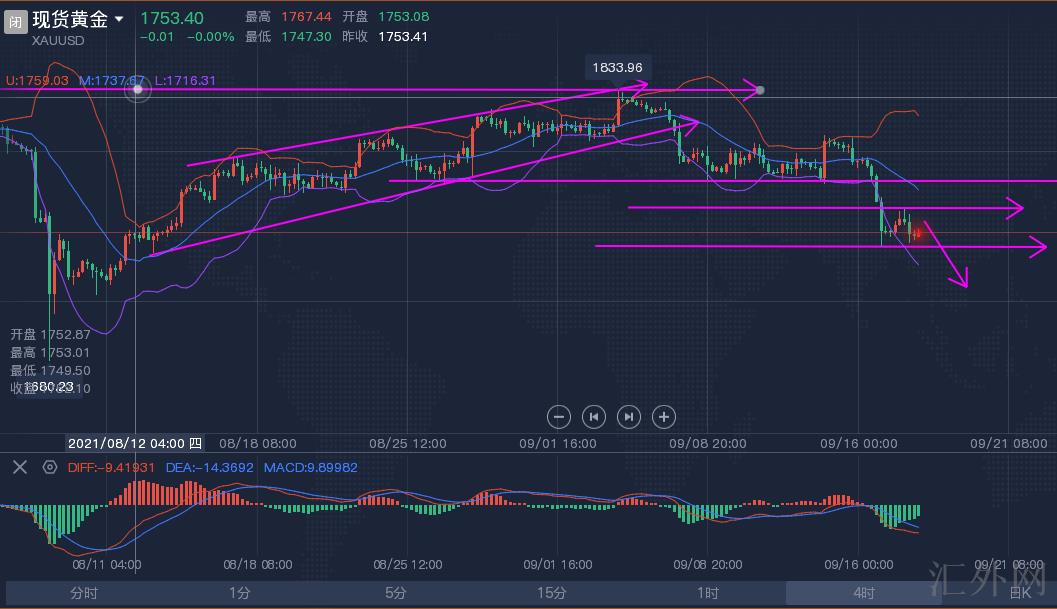This screenshot has width=1057, height=609.
Task: Switch to the 1时 chart interval
Action: click(x=708, y=593)
